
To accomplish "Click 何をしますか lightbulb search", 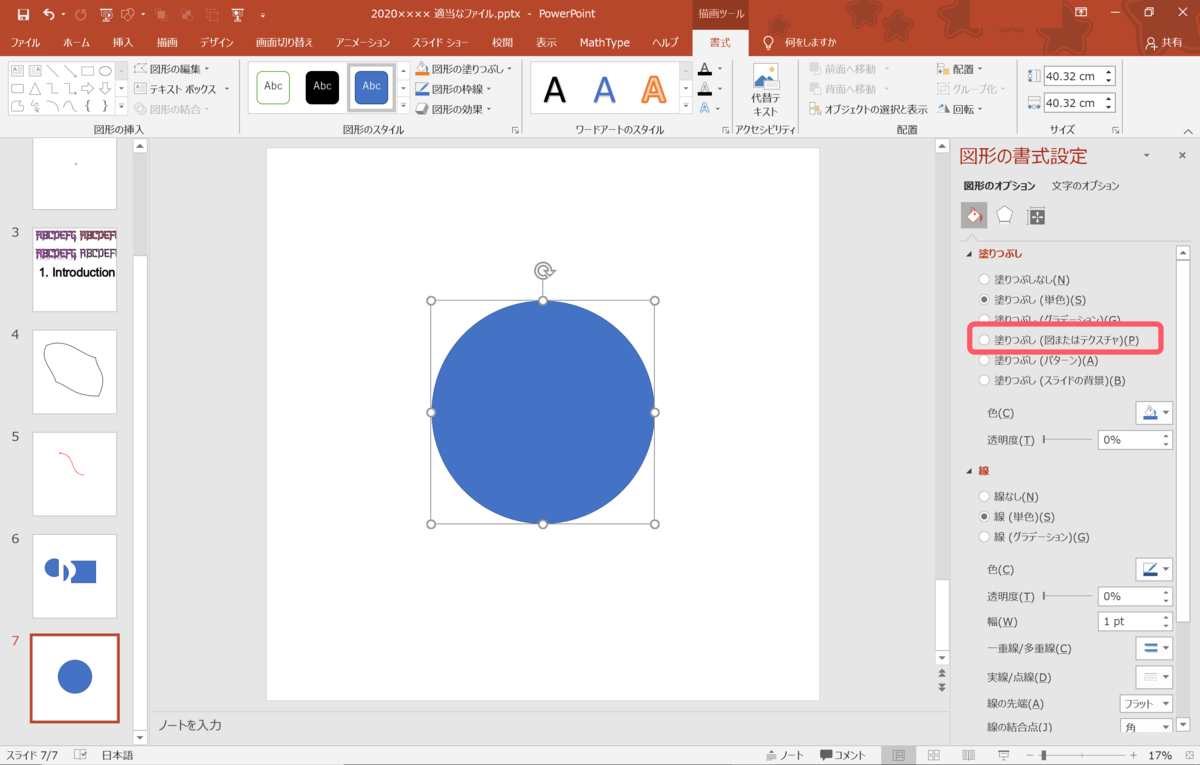I will coord(800,43).
